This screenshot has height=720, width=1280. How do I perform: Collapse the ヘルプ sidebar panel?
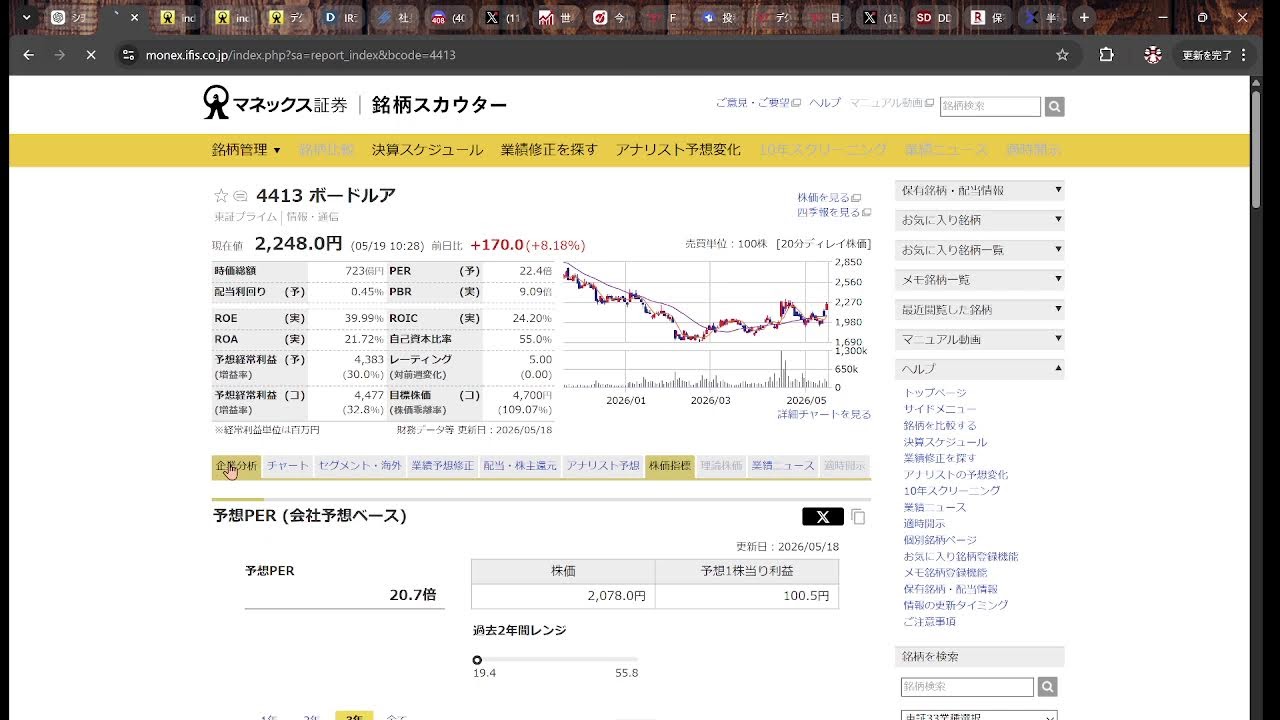tap(980, 369)
